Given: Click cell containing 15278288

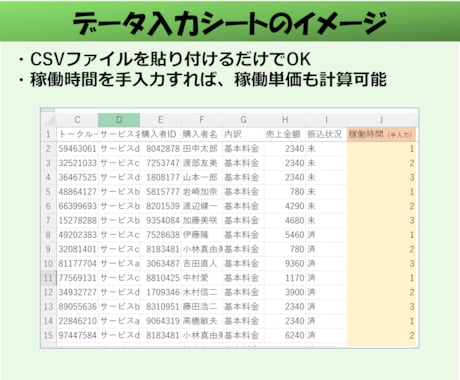Looking at the screenshot, I should pyautogui.click(x=77, y=220).
